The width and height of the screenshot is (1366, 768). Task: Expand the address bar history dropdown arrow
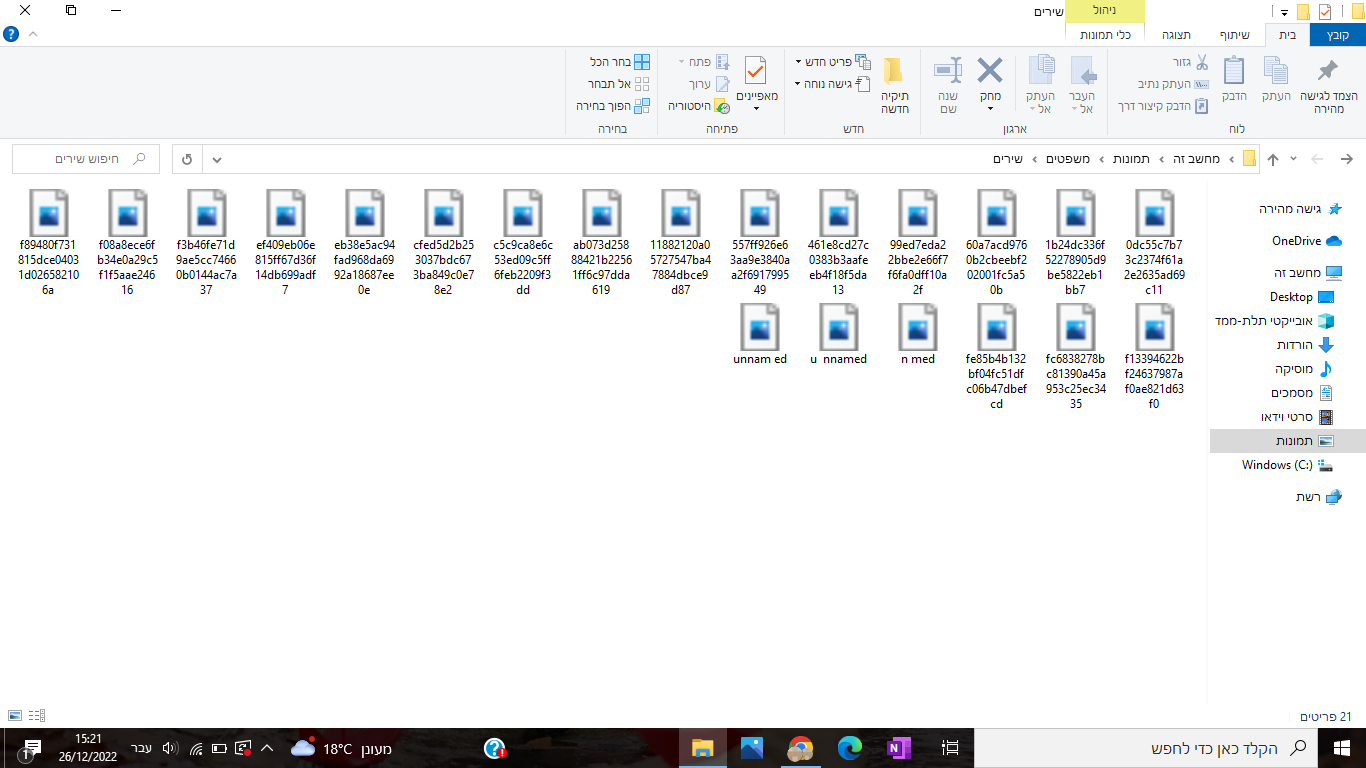pyautogui.click(x=217, y=159)
